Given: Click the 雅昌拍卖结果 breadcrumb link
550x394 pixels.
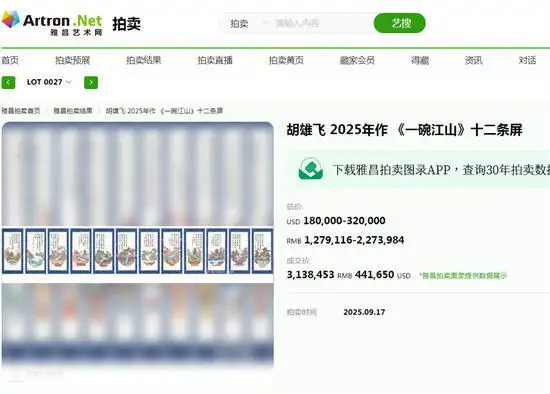Looking at the screenshot, I should (x=73, y=111).
